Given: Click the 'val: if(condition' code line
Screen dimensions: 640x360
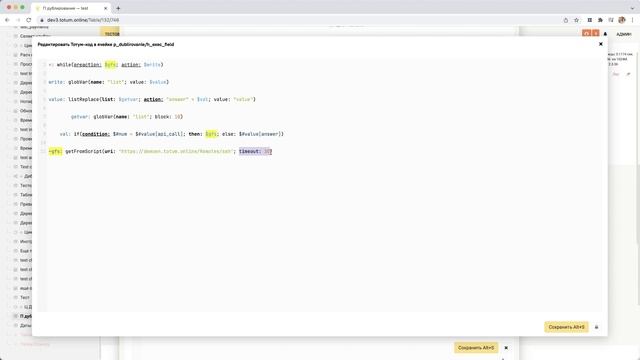Looking at the screenshot, I should [x=171, y=134].
